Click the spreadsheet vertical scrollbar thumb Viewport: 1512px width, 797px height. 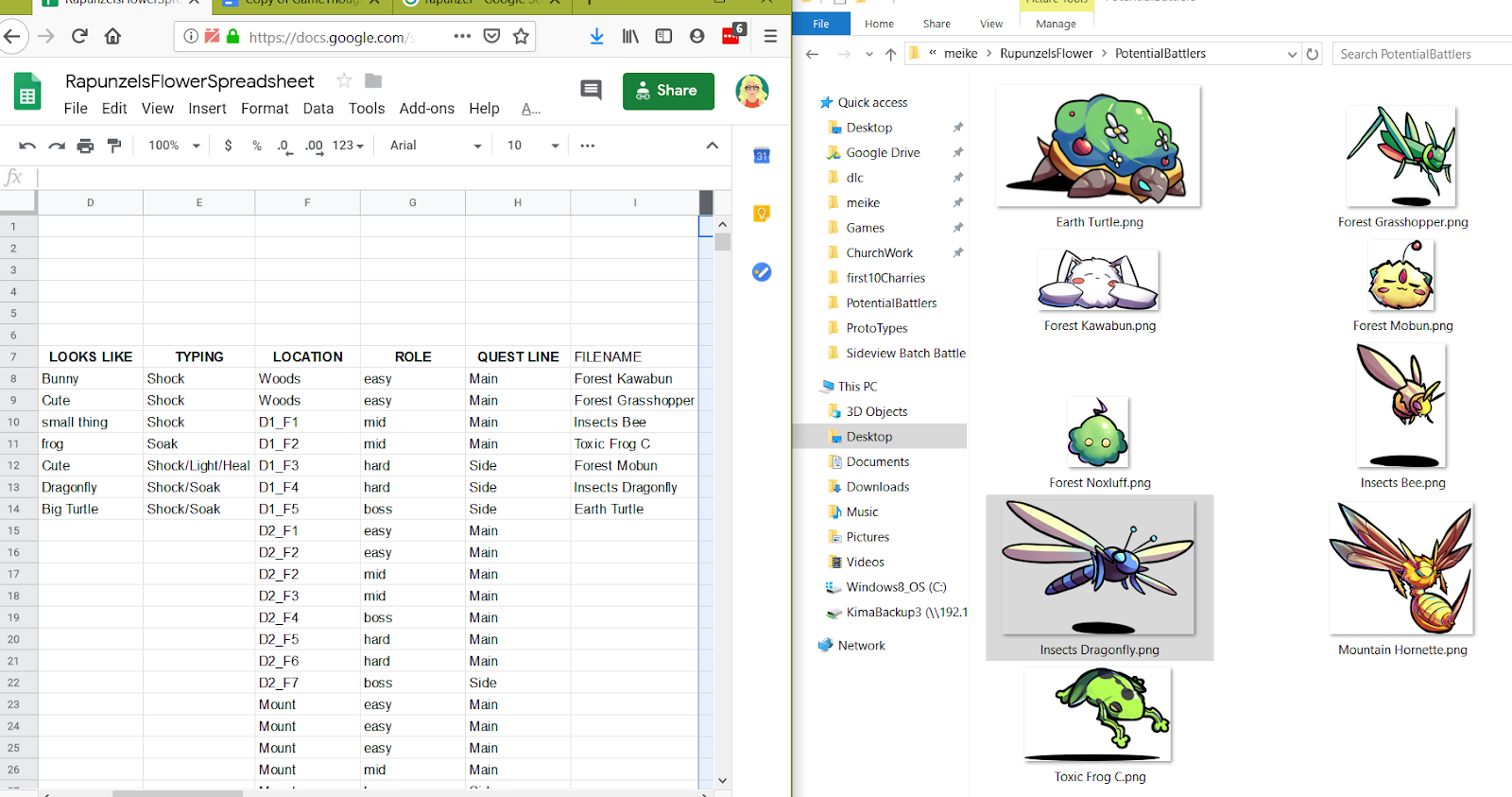[x=723, y=242]
